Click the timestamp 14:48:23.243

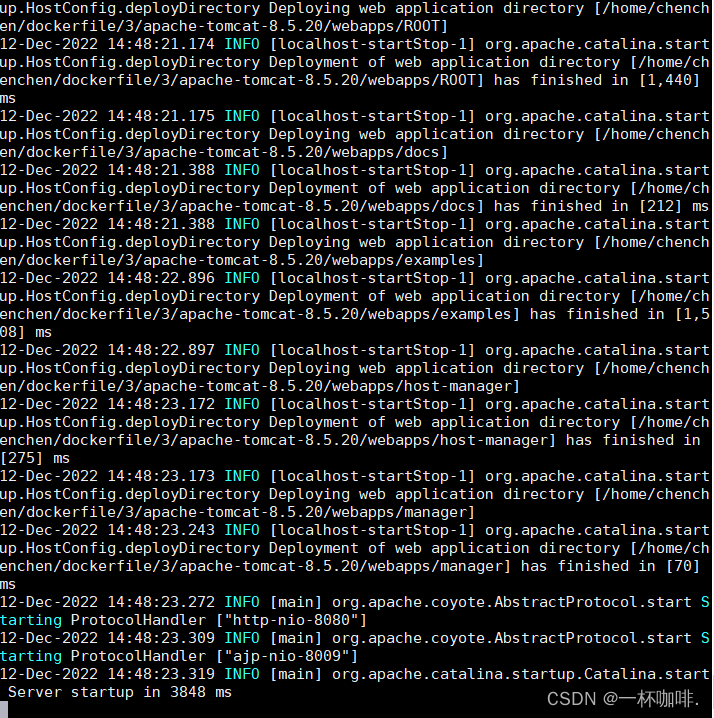[x=161, y=530]
